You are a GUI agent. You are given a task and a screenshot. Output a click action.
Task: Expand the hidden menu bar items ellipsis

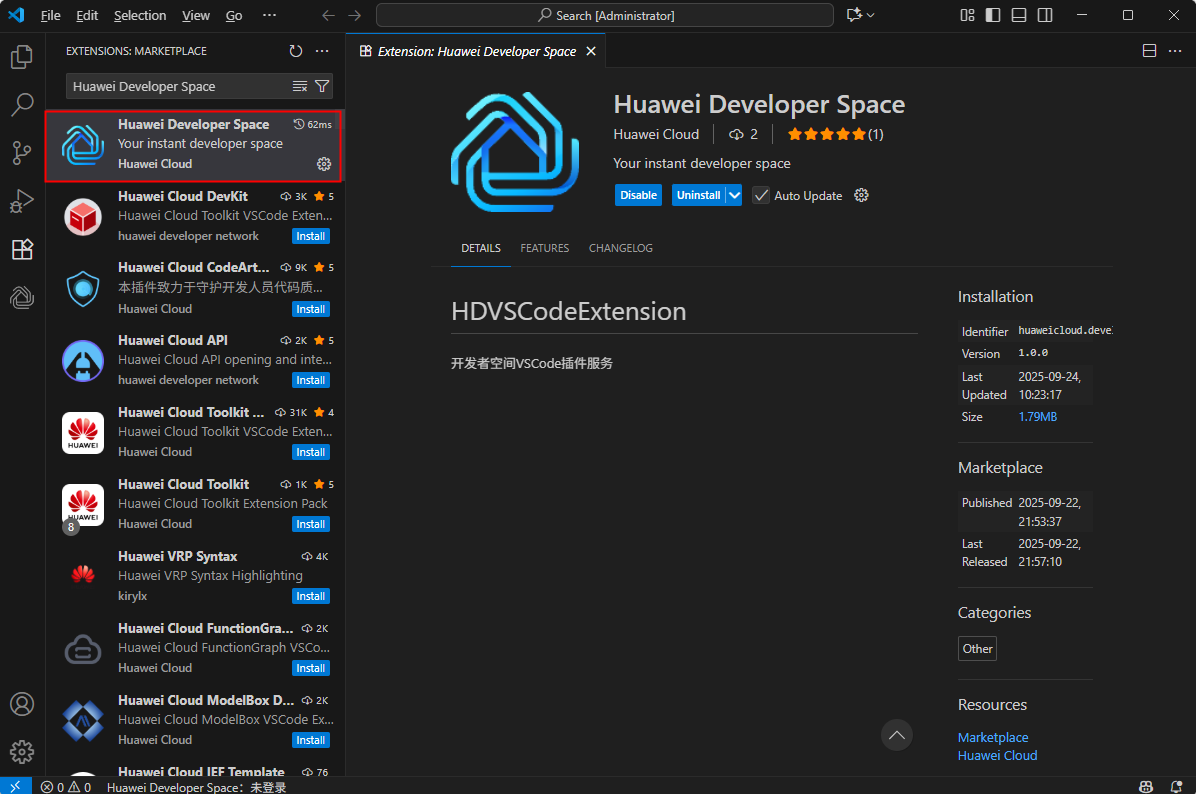(x=269, y=15)
